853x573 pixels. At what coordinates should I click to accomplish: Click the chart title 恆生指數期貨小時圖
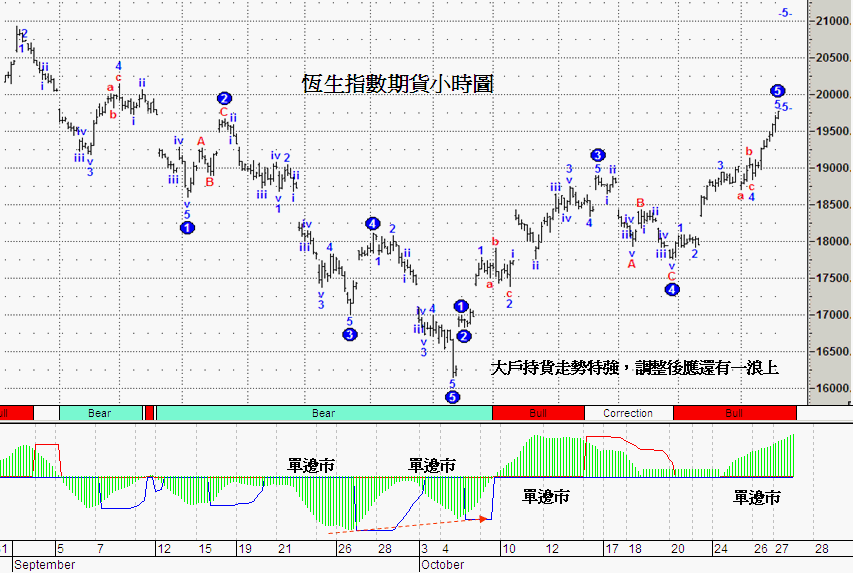click(398, 84)
